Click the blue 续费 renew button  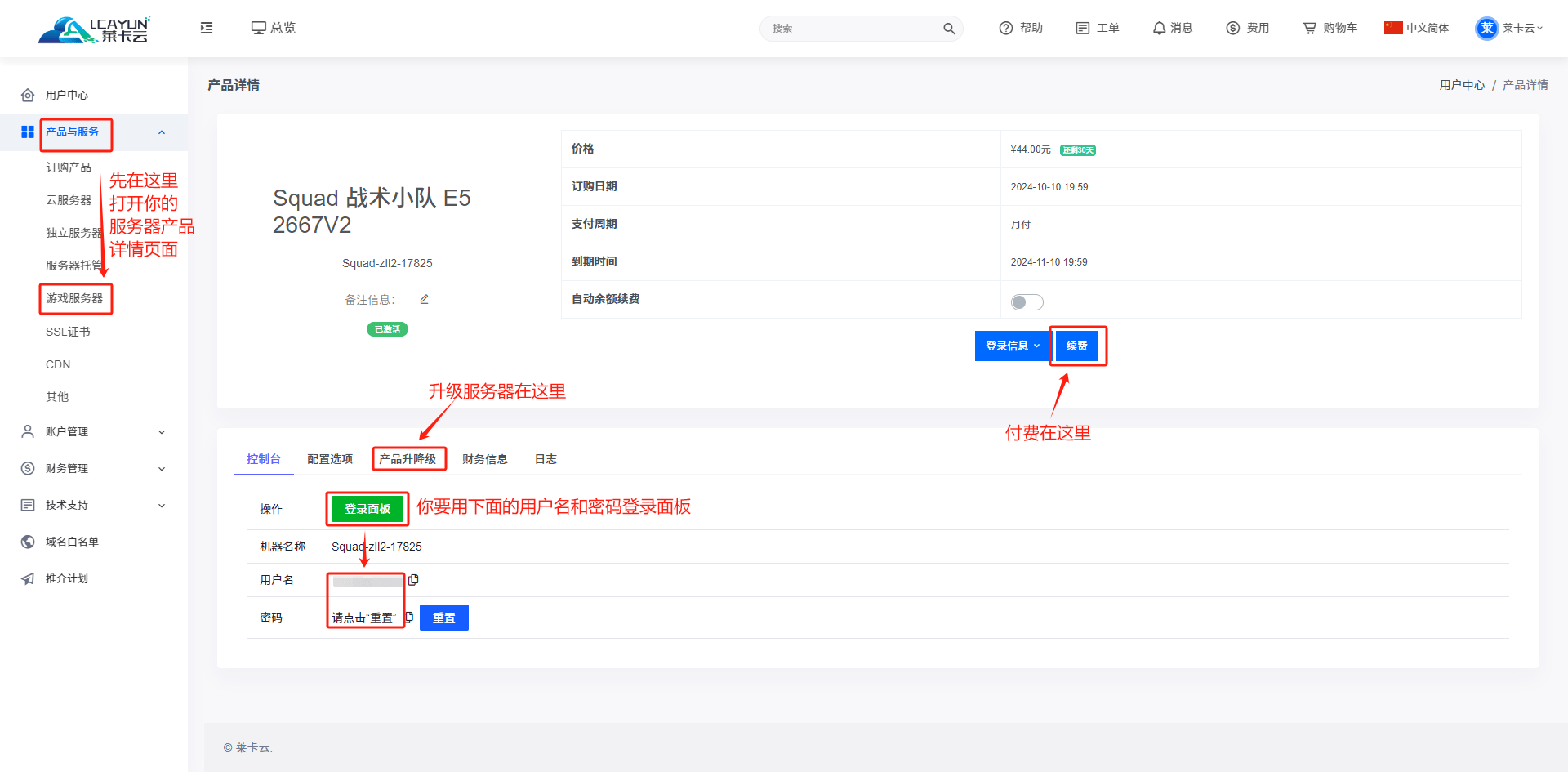(1077, 346)
